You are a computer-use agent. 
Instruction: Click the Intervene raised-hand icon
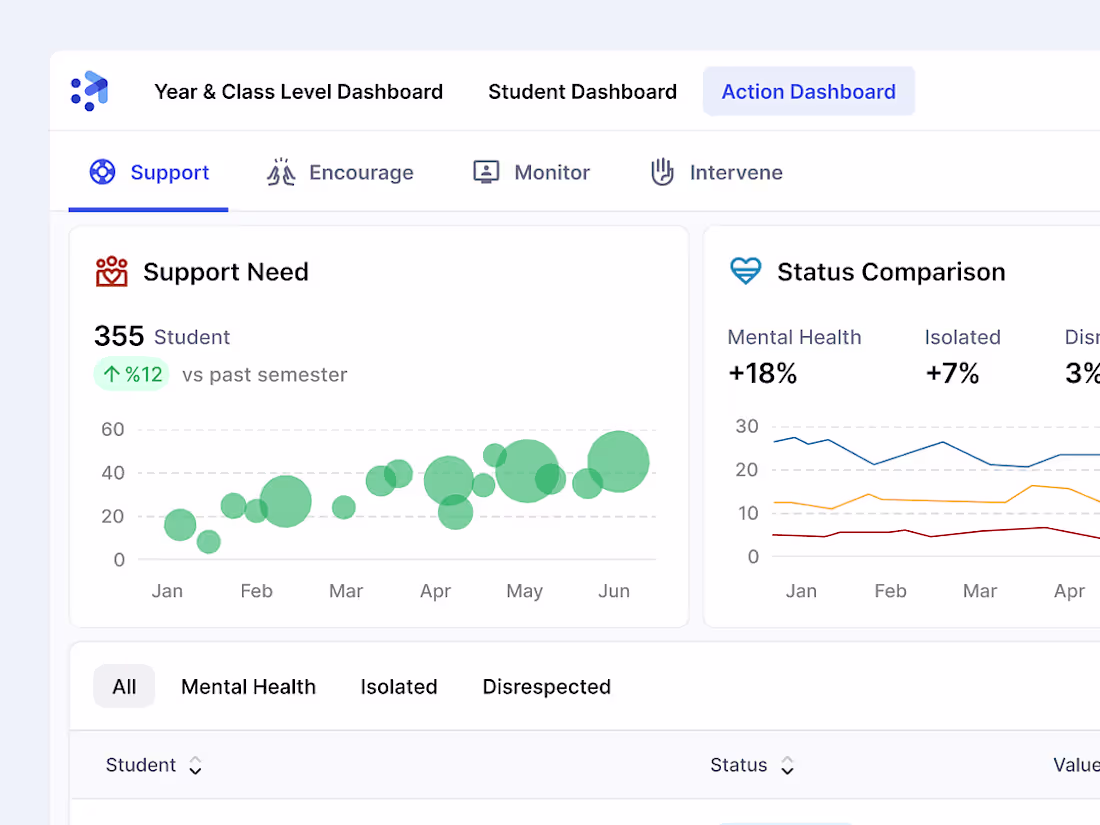661,172
